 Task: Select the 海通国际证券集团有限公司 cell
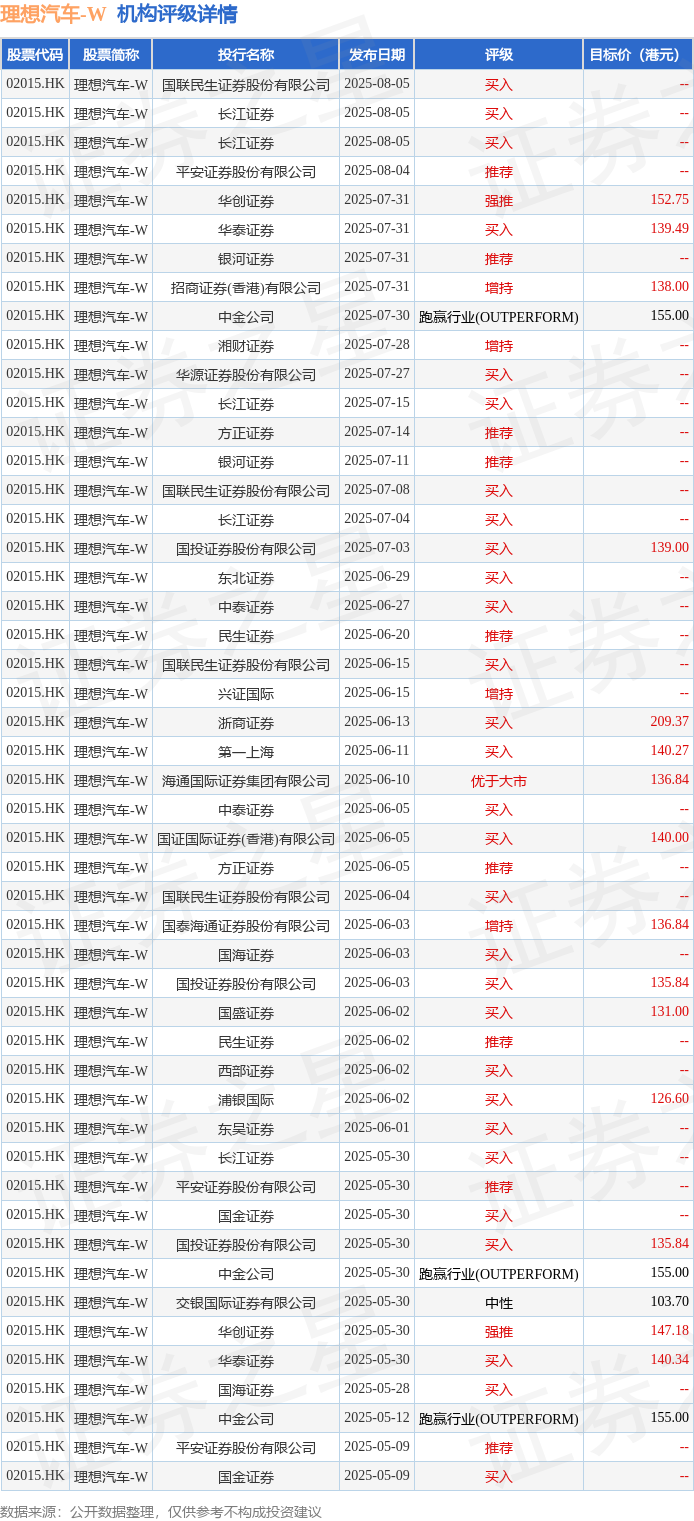pyautogui.click(x=246, y=781)
